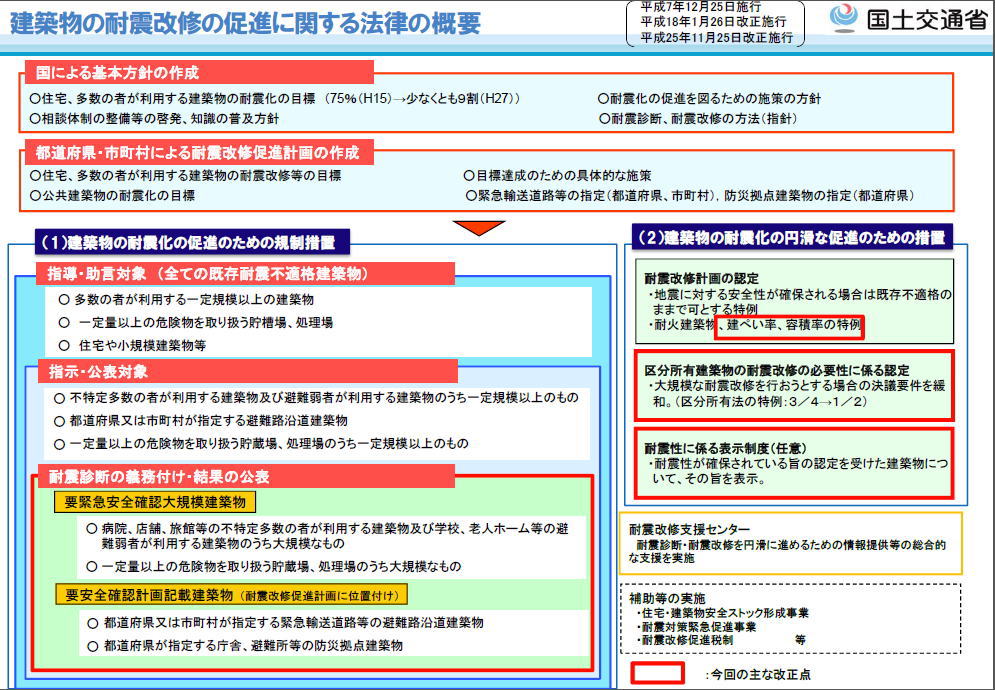Click the red legend rectangle for 今回の主な改正点
Screen dimensions: 995x690
pyautogui.click(x=656, y=673)
